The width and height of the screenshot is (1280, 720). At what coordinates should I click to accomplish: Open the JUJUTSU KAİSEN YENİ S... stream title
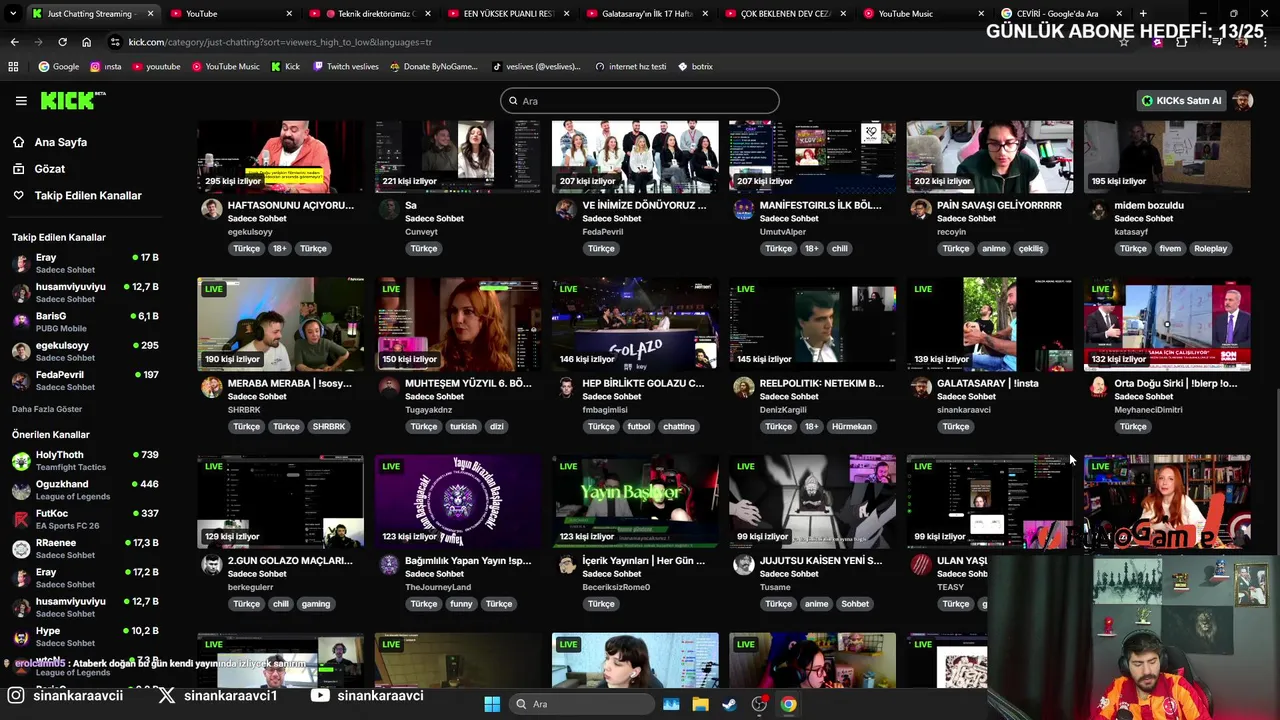pyautogui.click(x=822, y=561)
